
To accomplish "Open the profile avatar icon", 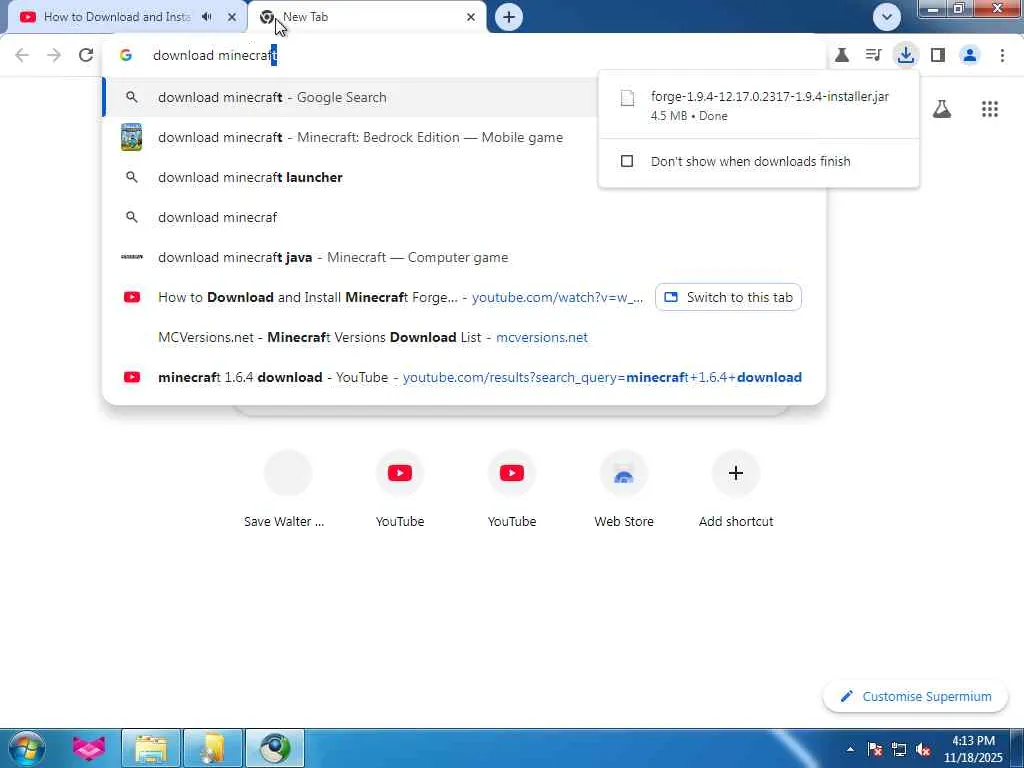I will click(x=970, y=55).
